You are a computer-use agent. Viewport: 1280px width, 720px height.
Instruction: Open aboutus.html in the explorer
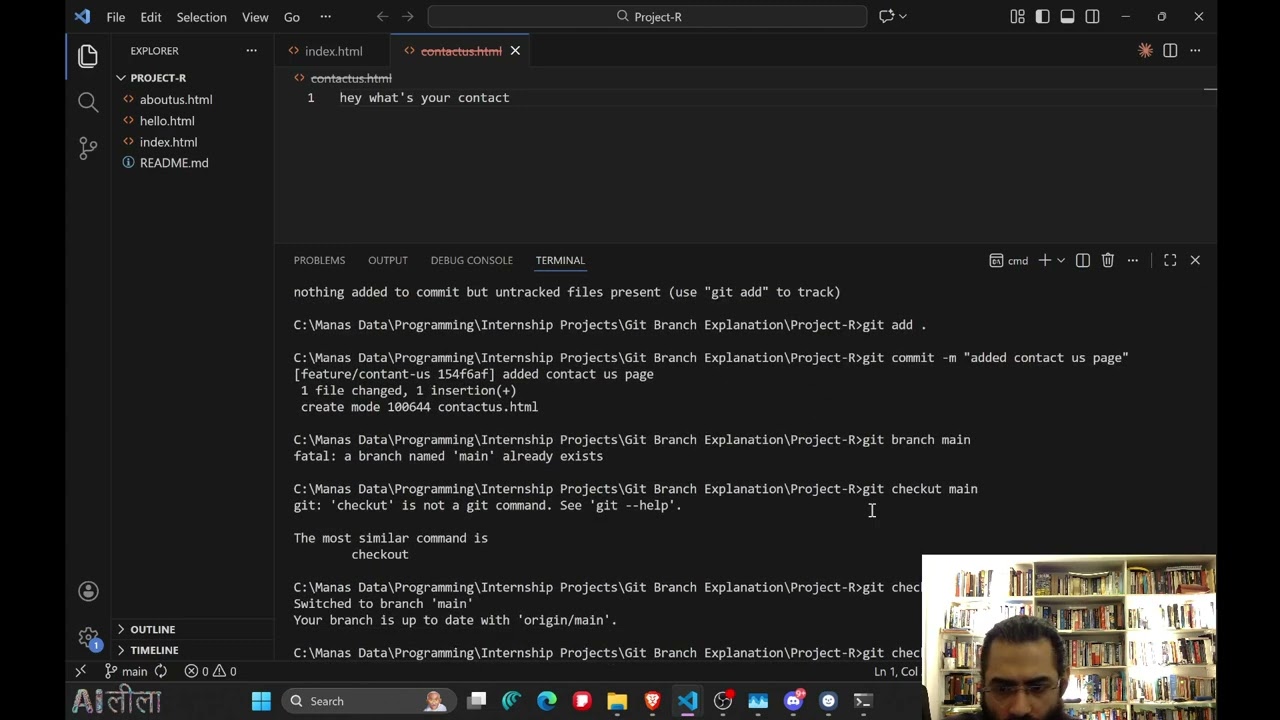coord(176,100)
